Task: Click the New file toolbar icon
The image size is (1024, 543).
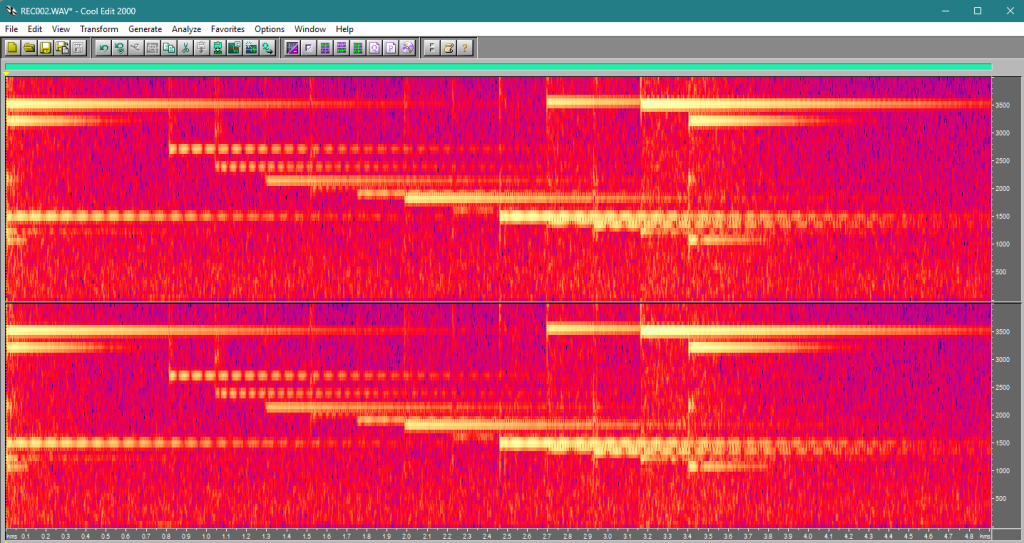Action: pos(13,47)
